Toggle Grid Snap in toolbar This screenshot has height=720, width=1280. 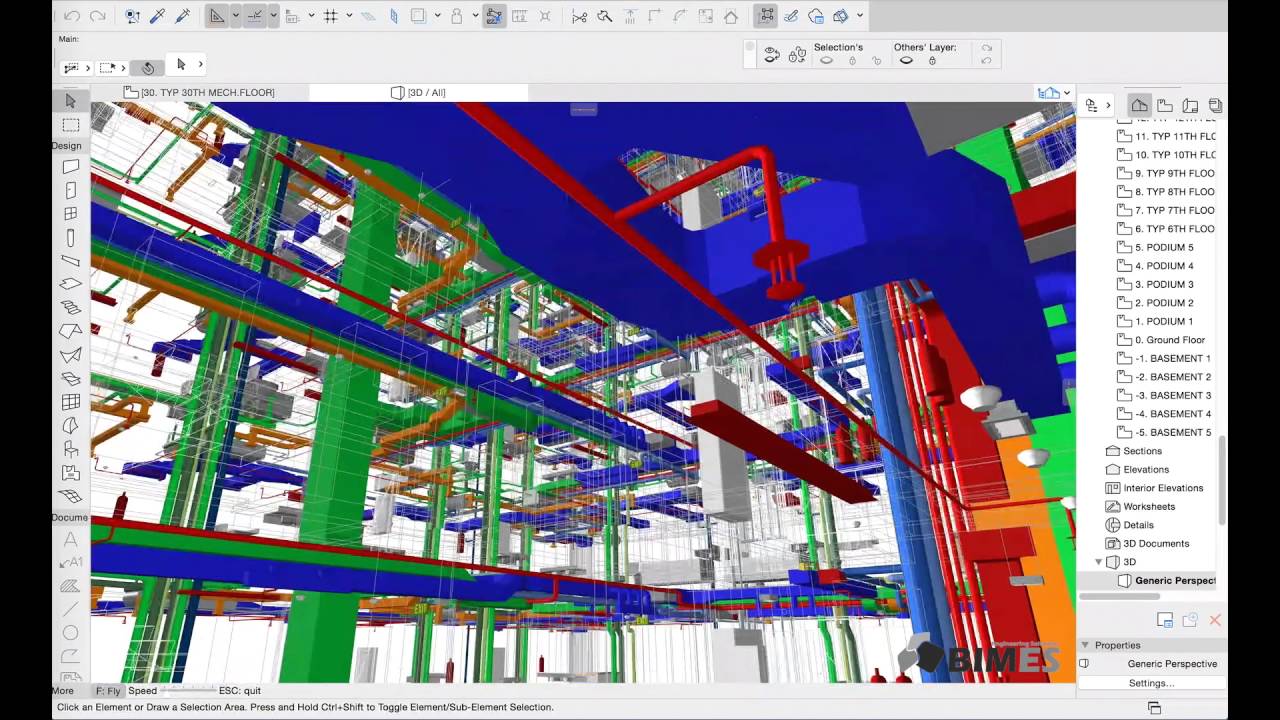click(x=330, y=16)
